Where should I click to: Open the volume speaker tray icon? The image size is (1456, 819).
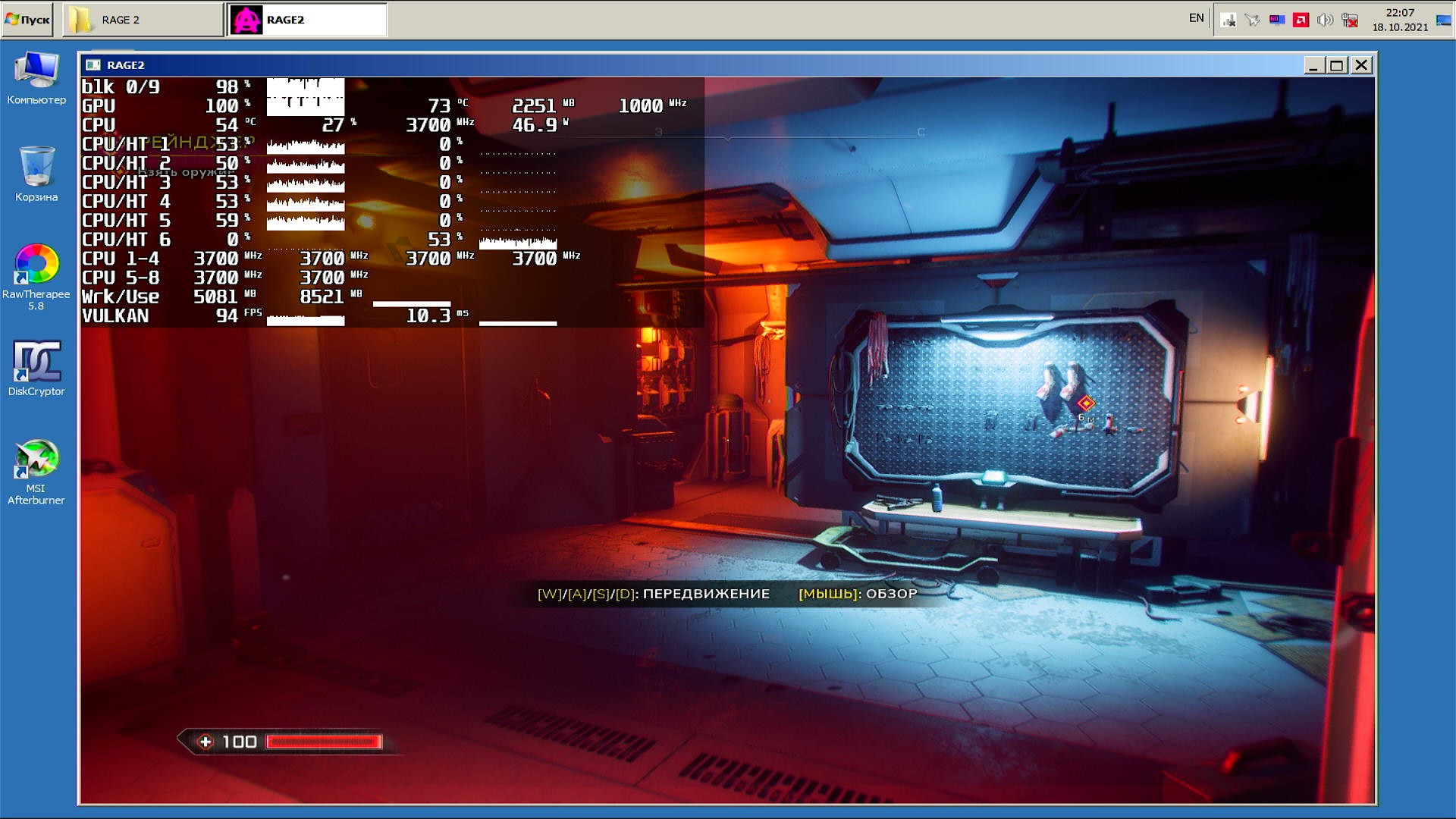(1325, 20)
